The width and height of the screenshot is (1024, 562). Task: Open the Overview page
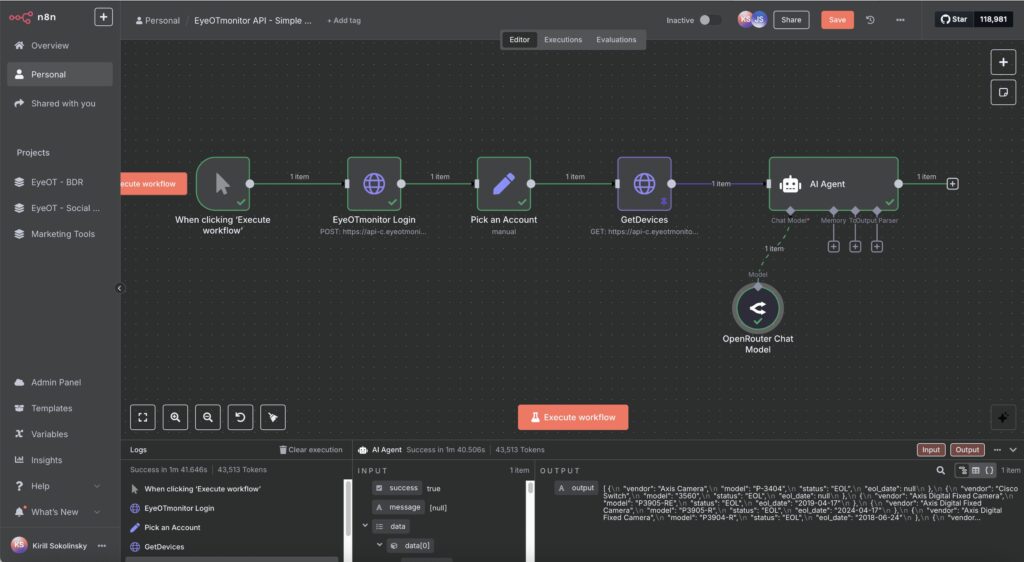click(50, 46)
